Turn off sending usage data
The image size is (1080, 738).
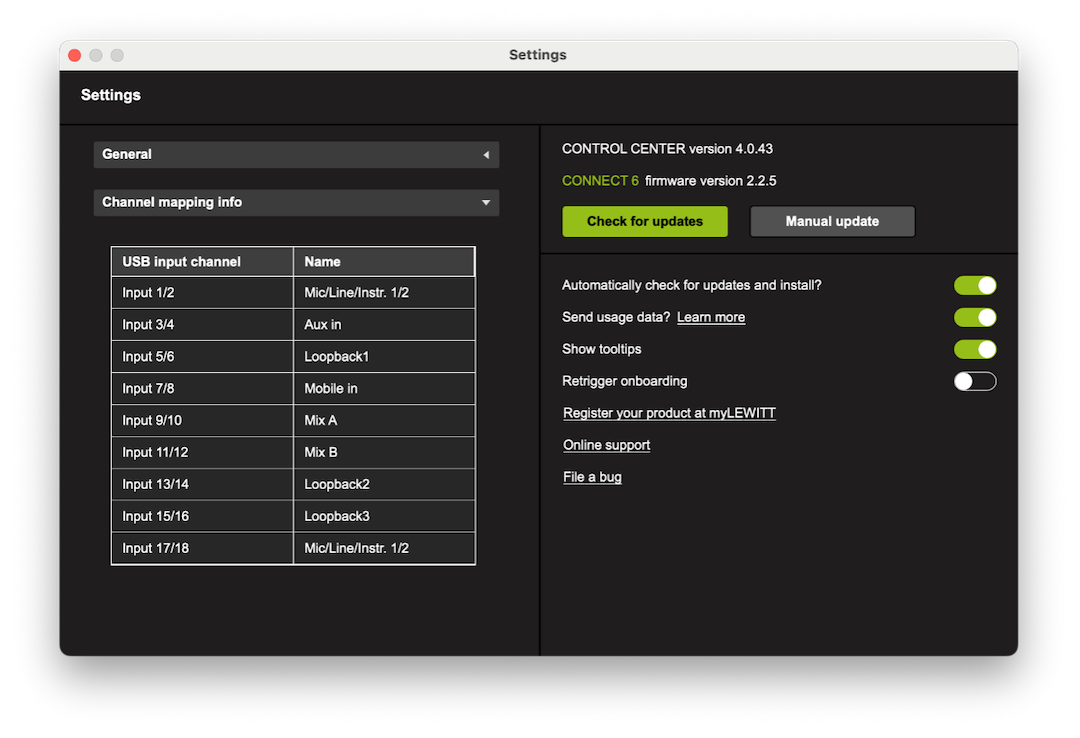[975, 317]
